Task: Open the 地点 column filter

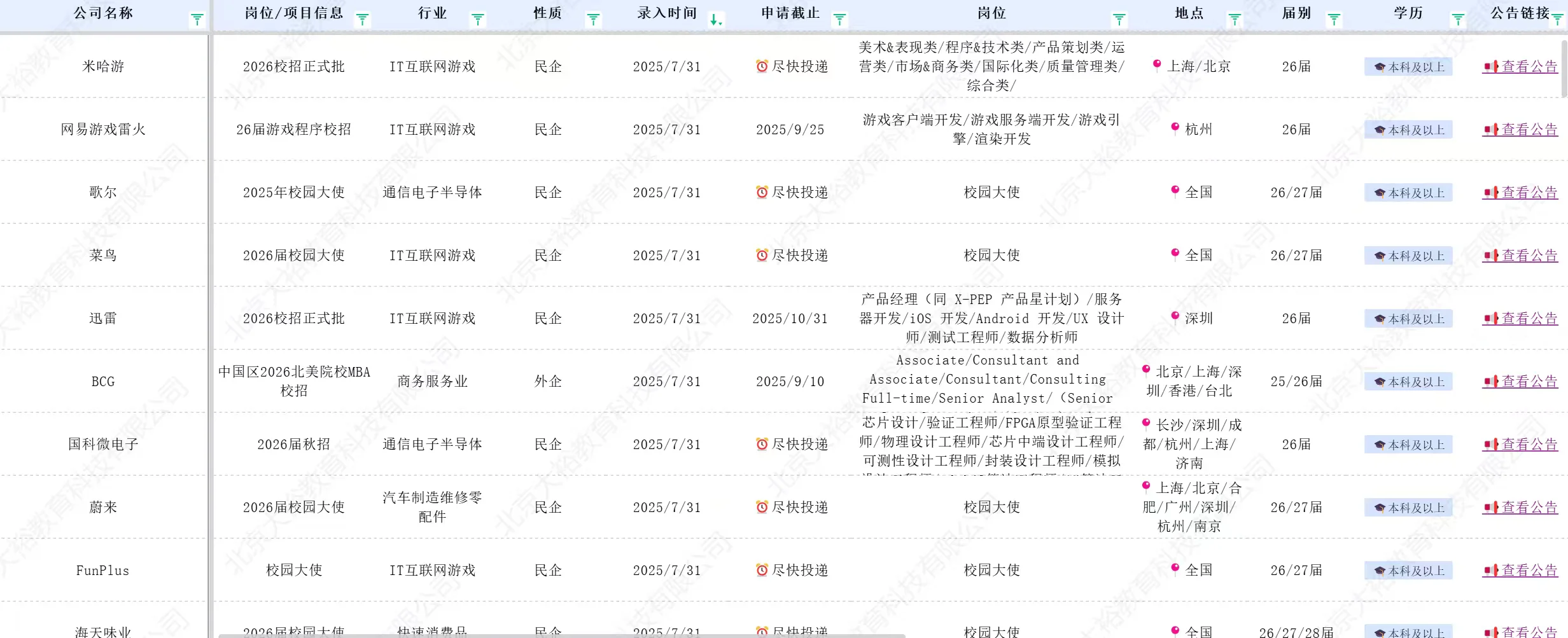Action: (x=1235, y=20)
